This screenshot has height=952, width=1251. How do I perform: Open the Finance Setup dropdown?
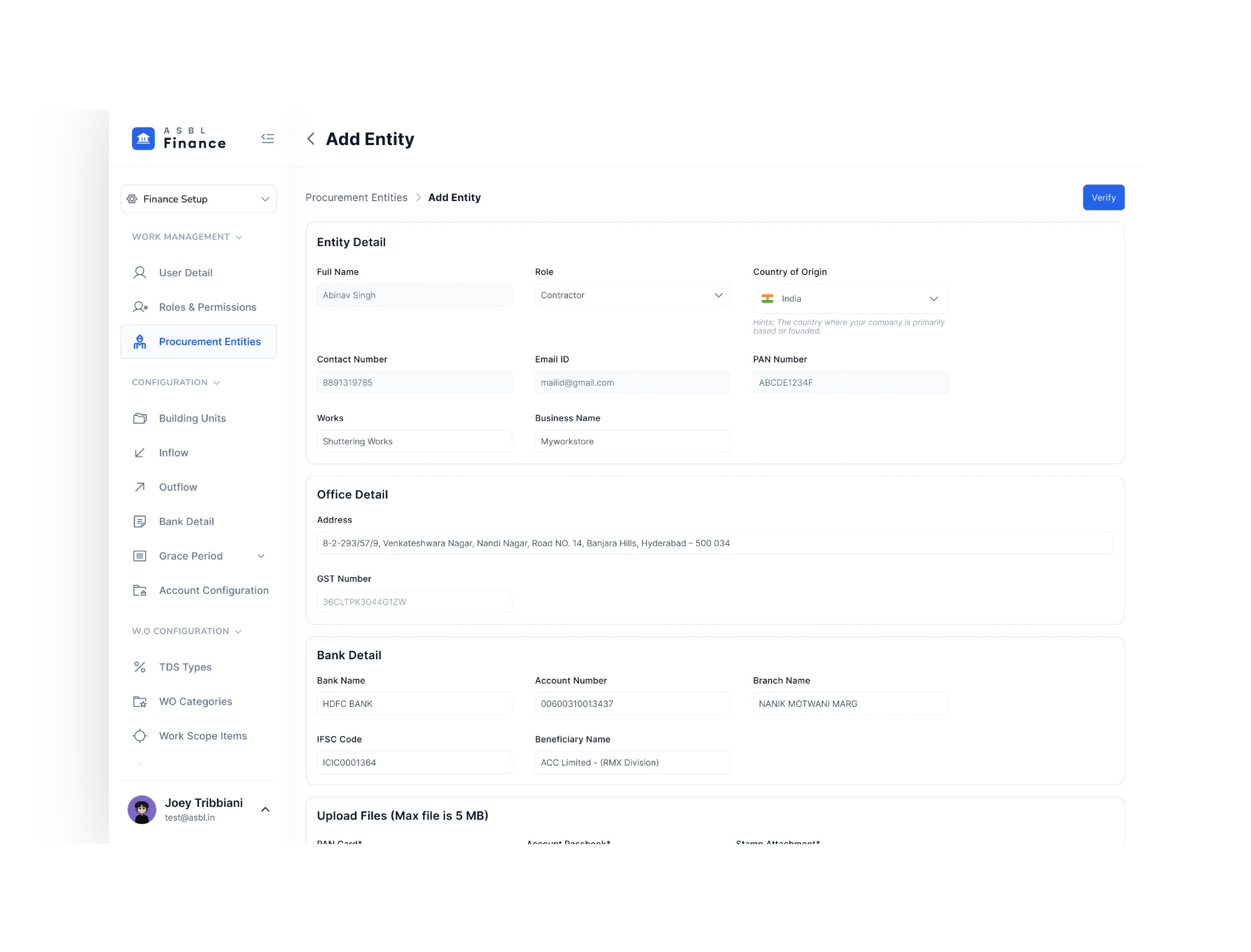[x=199, y=199]
